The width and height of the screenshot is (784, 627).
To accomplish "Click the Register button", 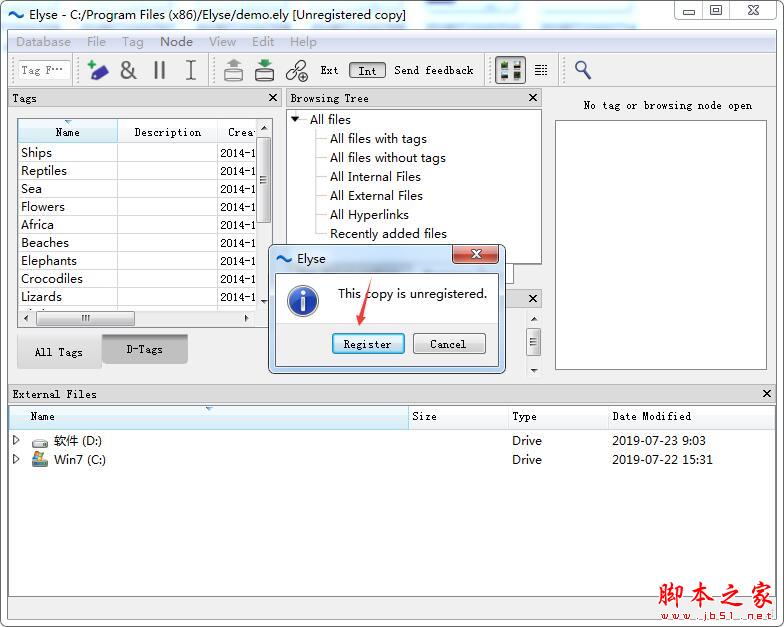I will [368, 344].
